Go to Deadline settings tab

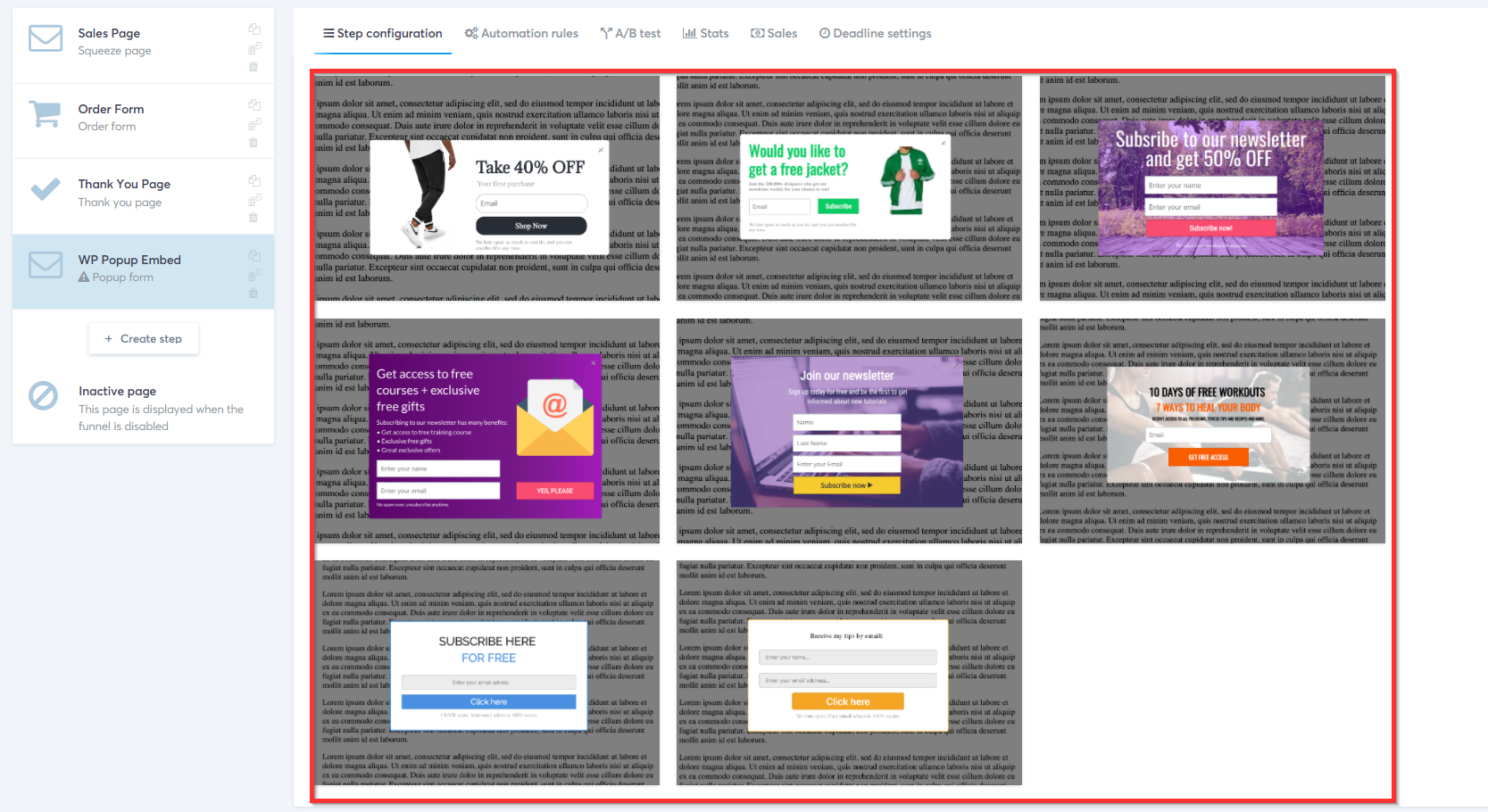[x=876, y=33]
